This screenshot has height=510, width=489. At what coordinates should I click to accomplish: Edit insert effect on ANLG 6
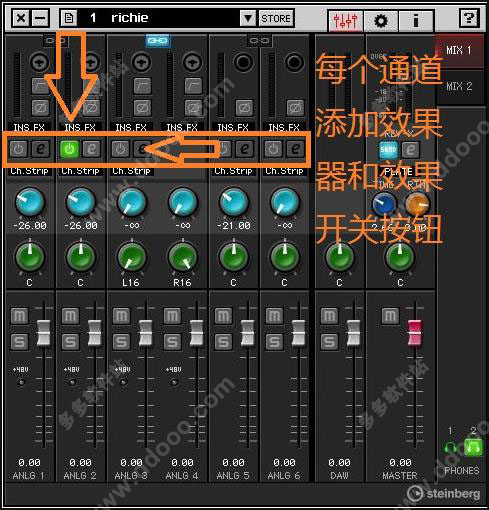click(295, 149)
